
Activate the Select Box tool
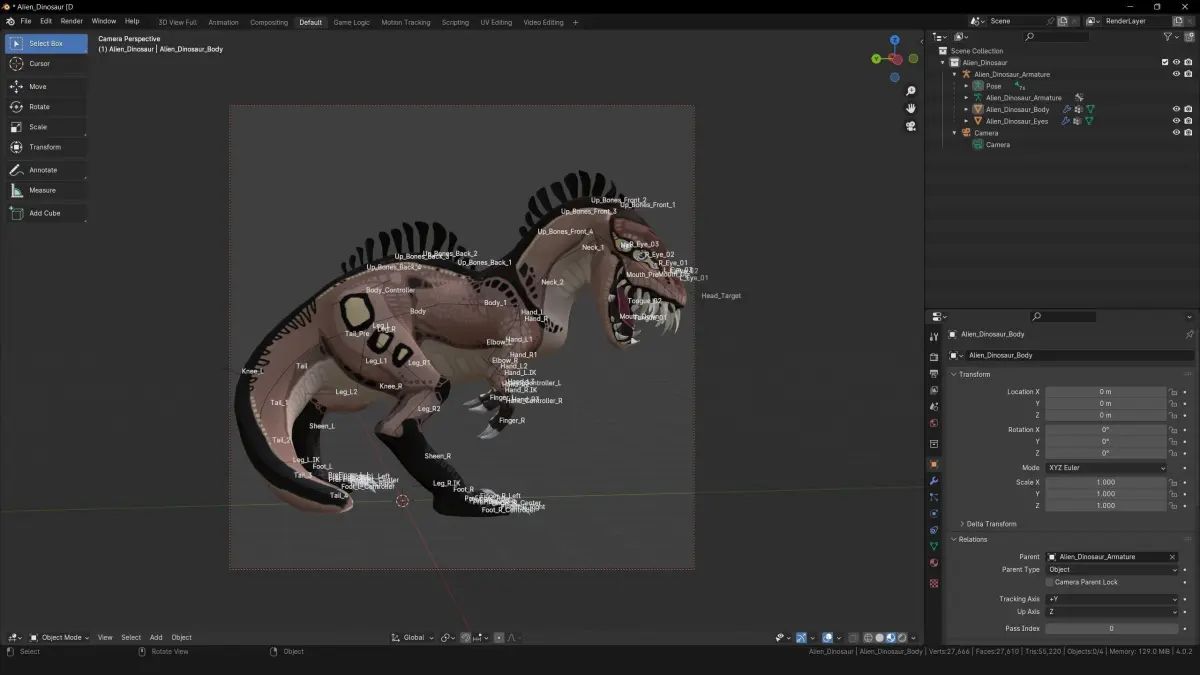point(46,43)
